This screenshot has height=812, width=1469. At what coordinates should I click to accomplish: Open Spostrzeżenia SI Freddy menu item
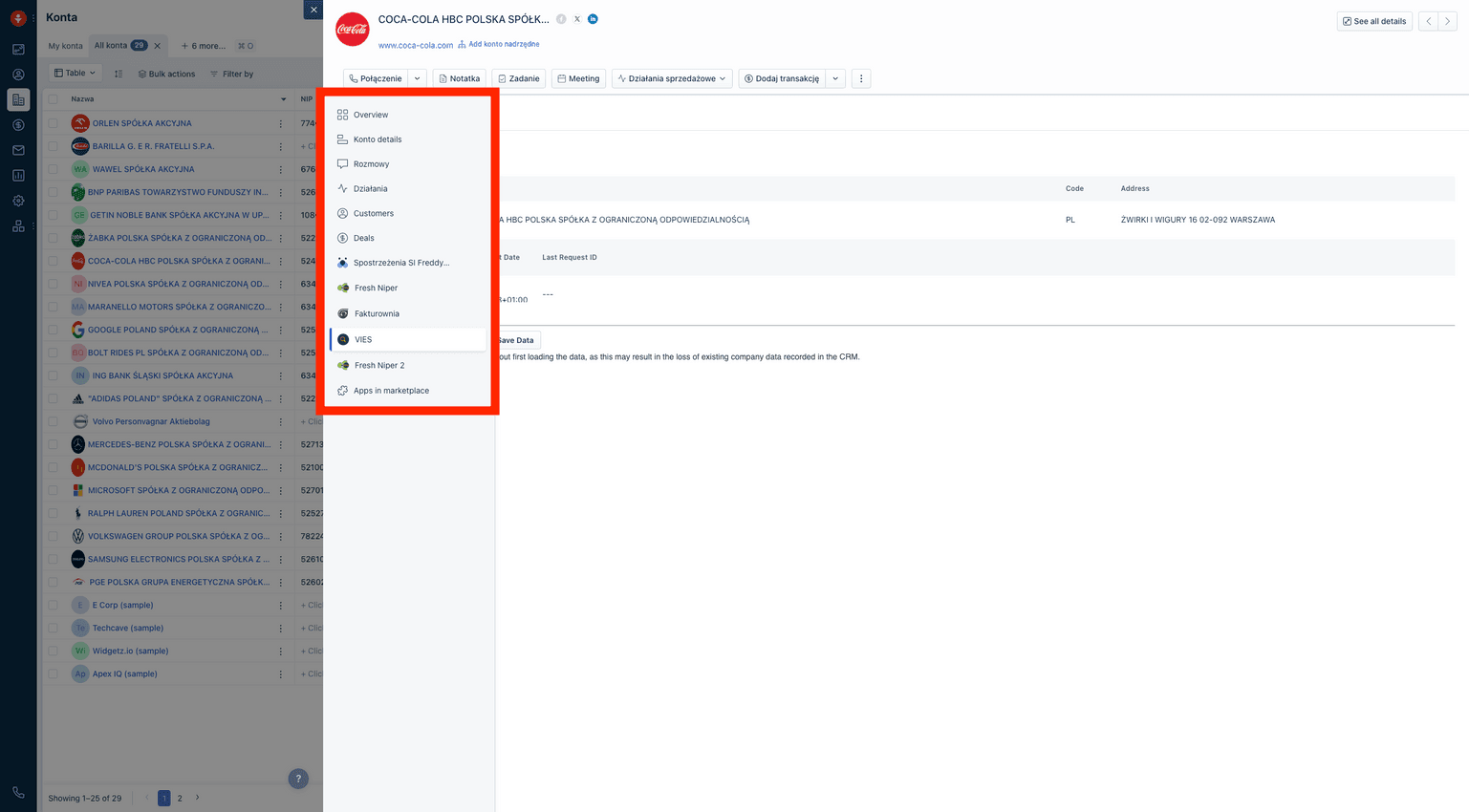click(408, 263)
